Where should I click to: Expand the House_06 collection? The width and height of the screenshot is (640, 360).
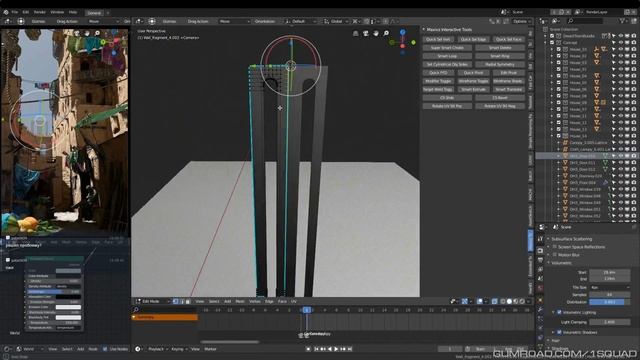pos(552,89)
